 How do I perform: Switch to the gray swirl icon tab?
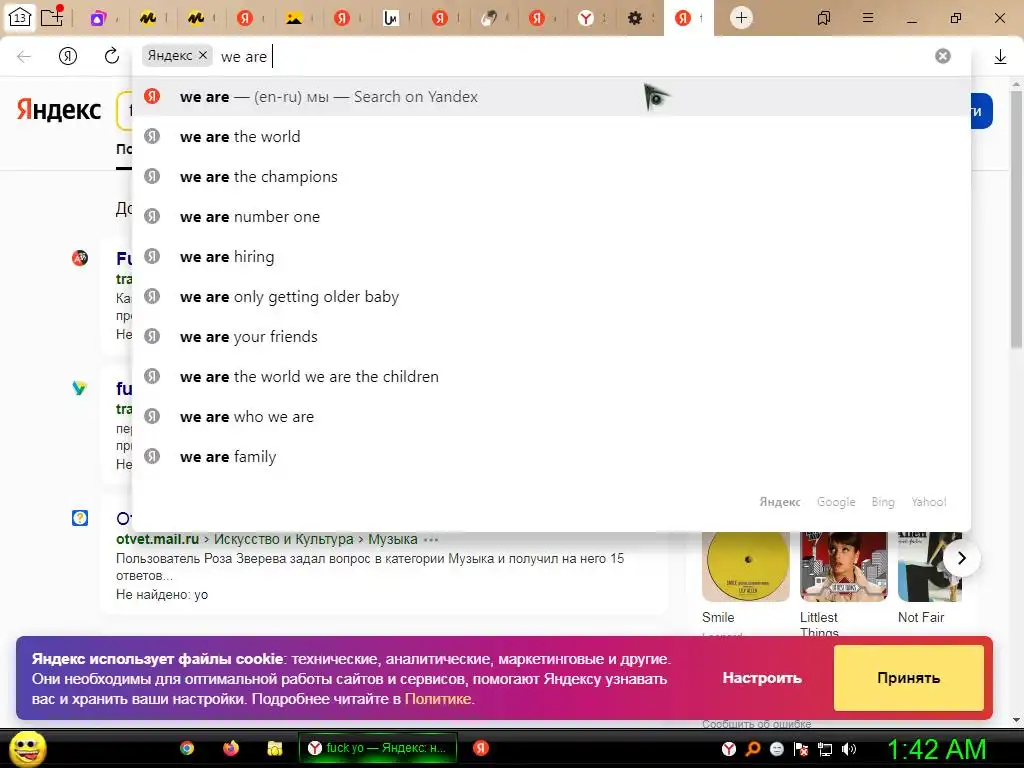pyautogui.click(x=488, y=18)
